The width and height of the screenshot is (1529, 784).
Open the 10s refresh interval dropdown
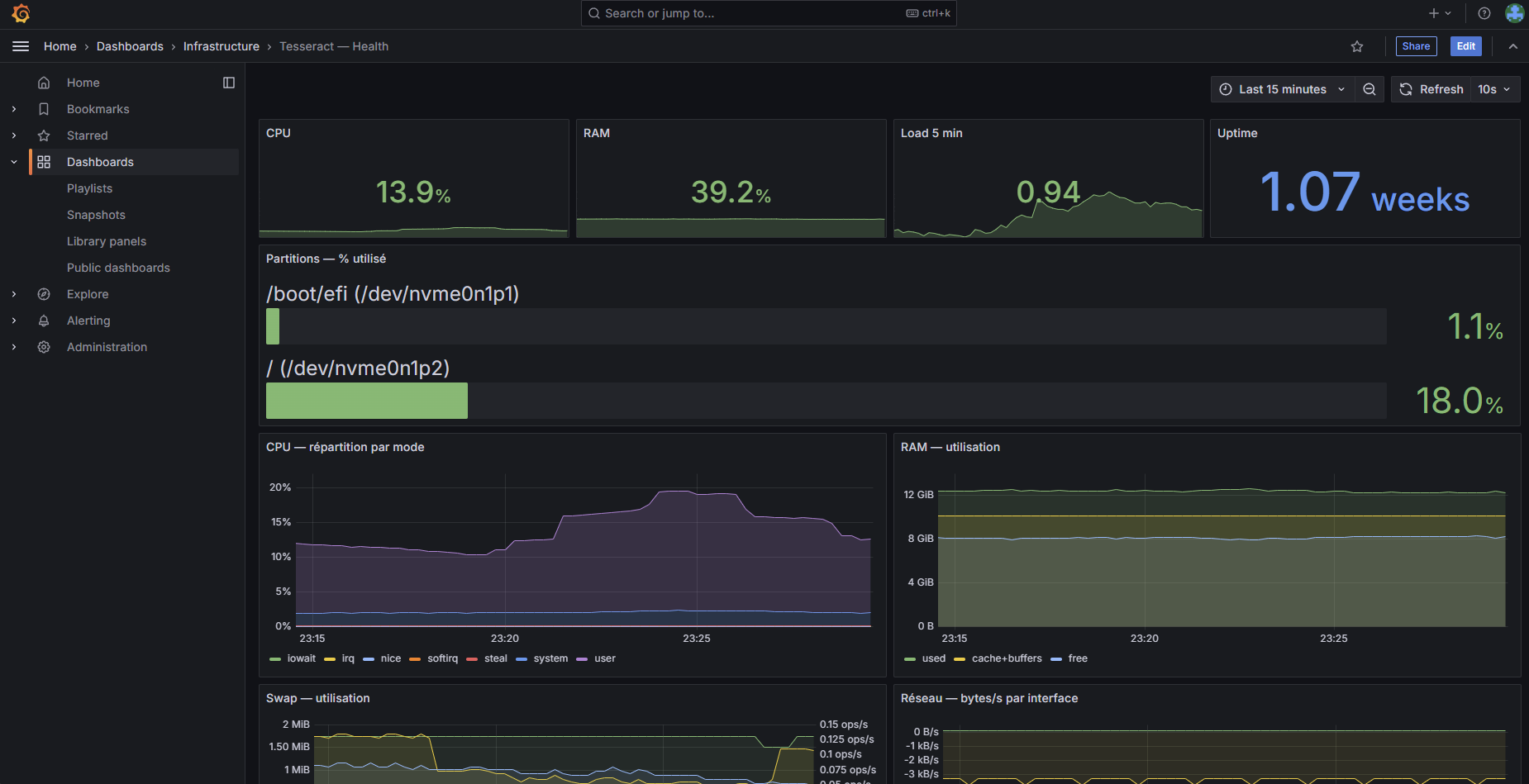click(1494, 89)
